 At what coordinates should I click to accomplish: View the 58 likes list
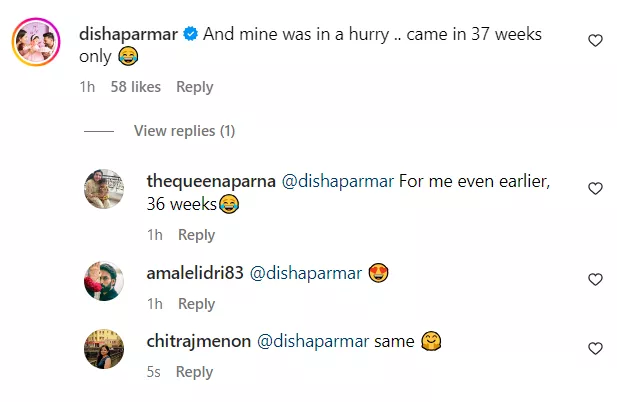point(135,87)
